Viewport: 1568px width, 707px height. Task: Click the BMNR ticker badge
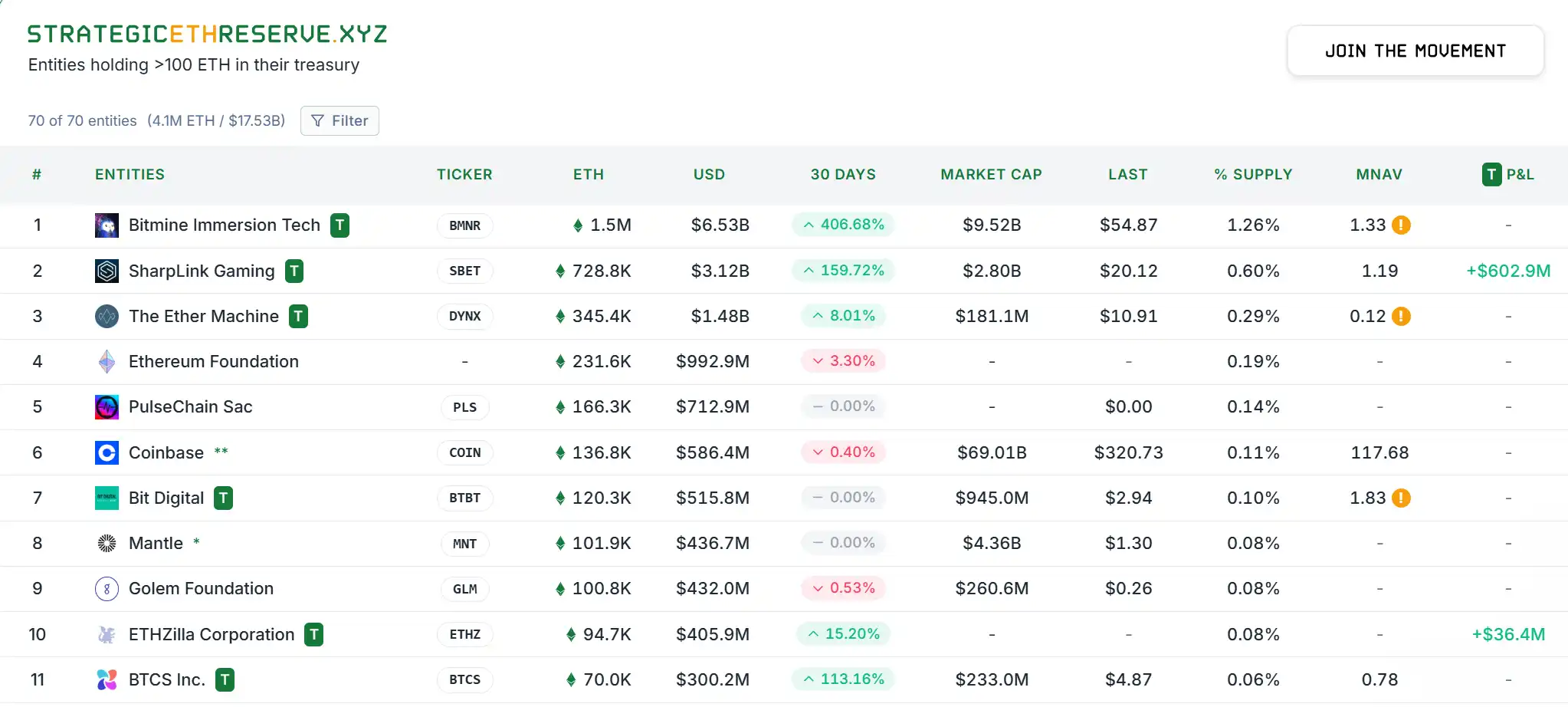(464, 226)
